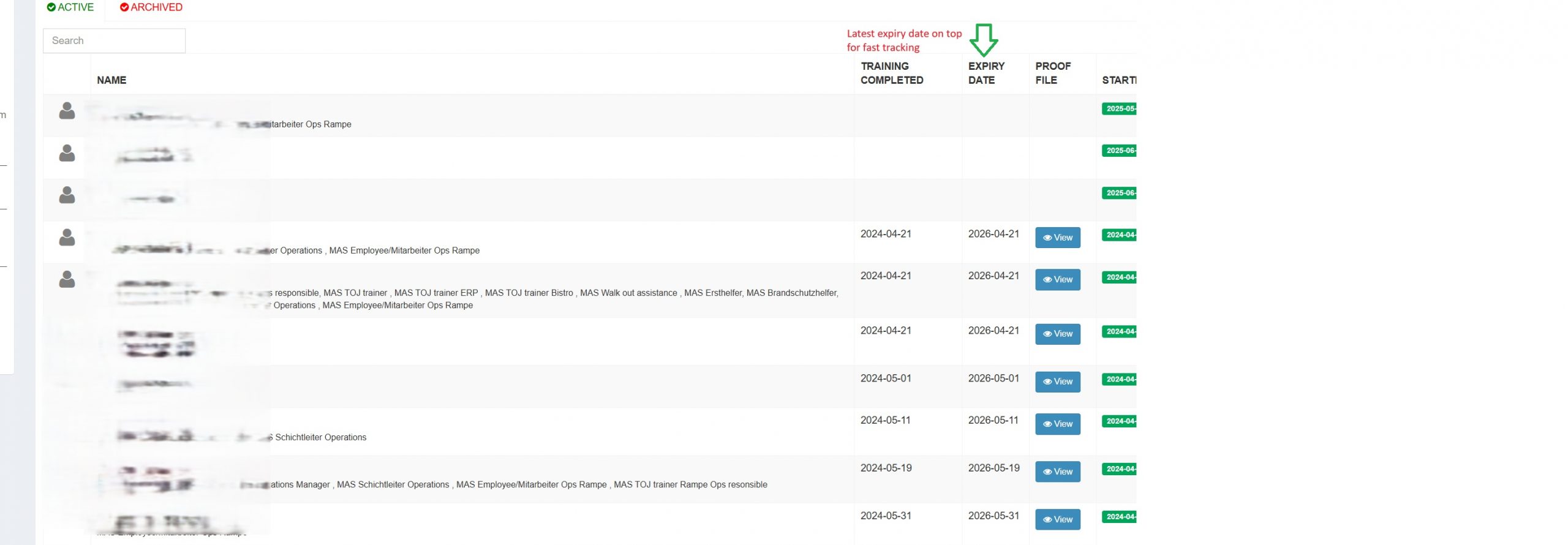Open proof file expiring 2026-05-19
The image size is (1568, 545).
coord(1057,472)
